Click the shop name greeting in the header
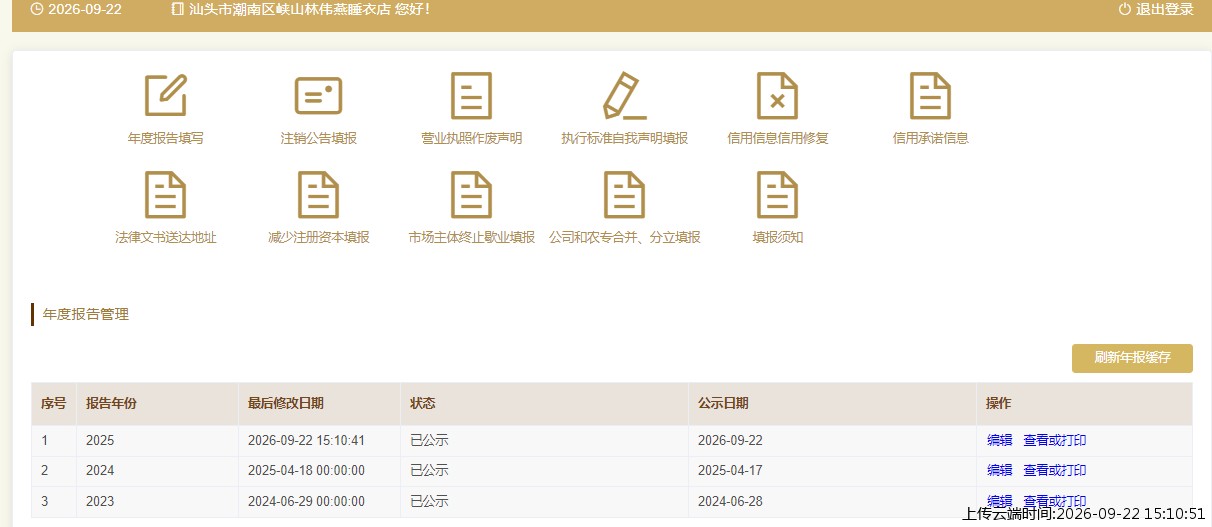Image resolution: width=1212 pixels, height=527 pixels. [x=309, y=9]
